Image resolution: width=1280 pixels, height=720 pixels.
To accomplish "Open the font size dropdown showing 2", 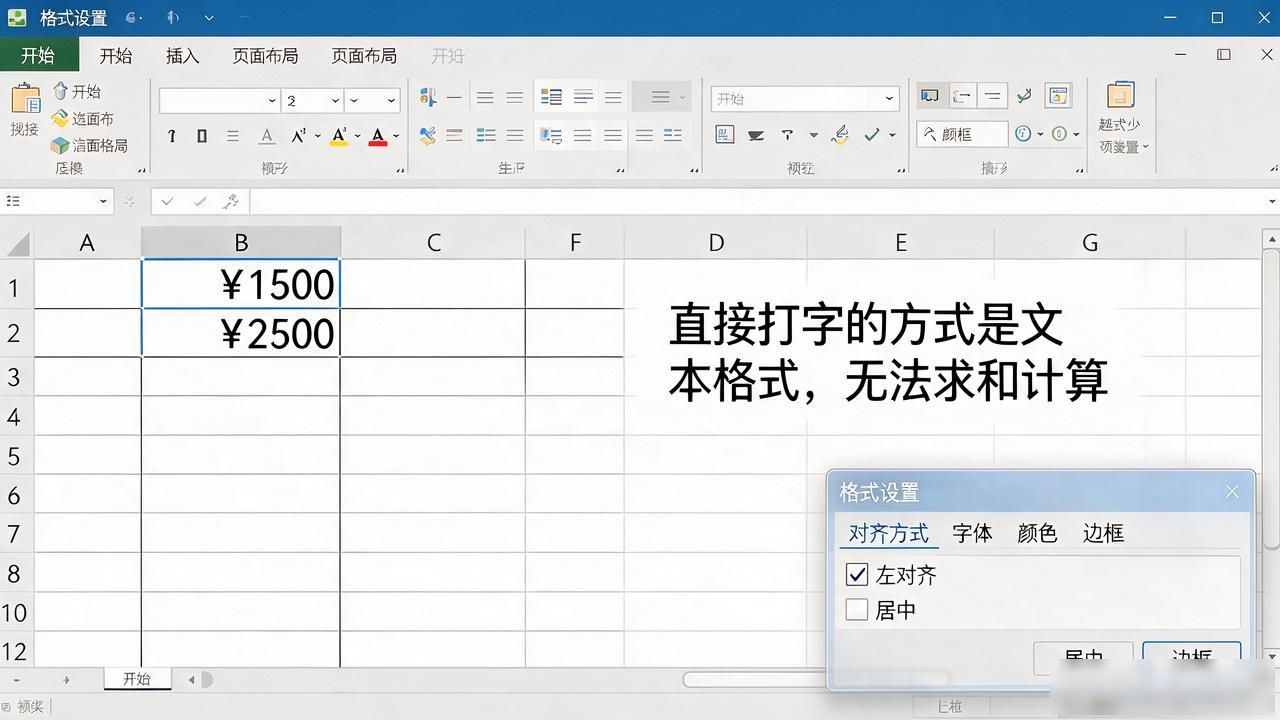I will (334, 100).
